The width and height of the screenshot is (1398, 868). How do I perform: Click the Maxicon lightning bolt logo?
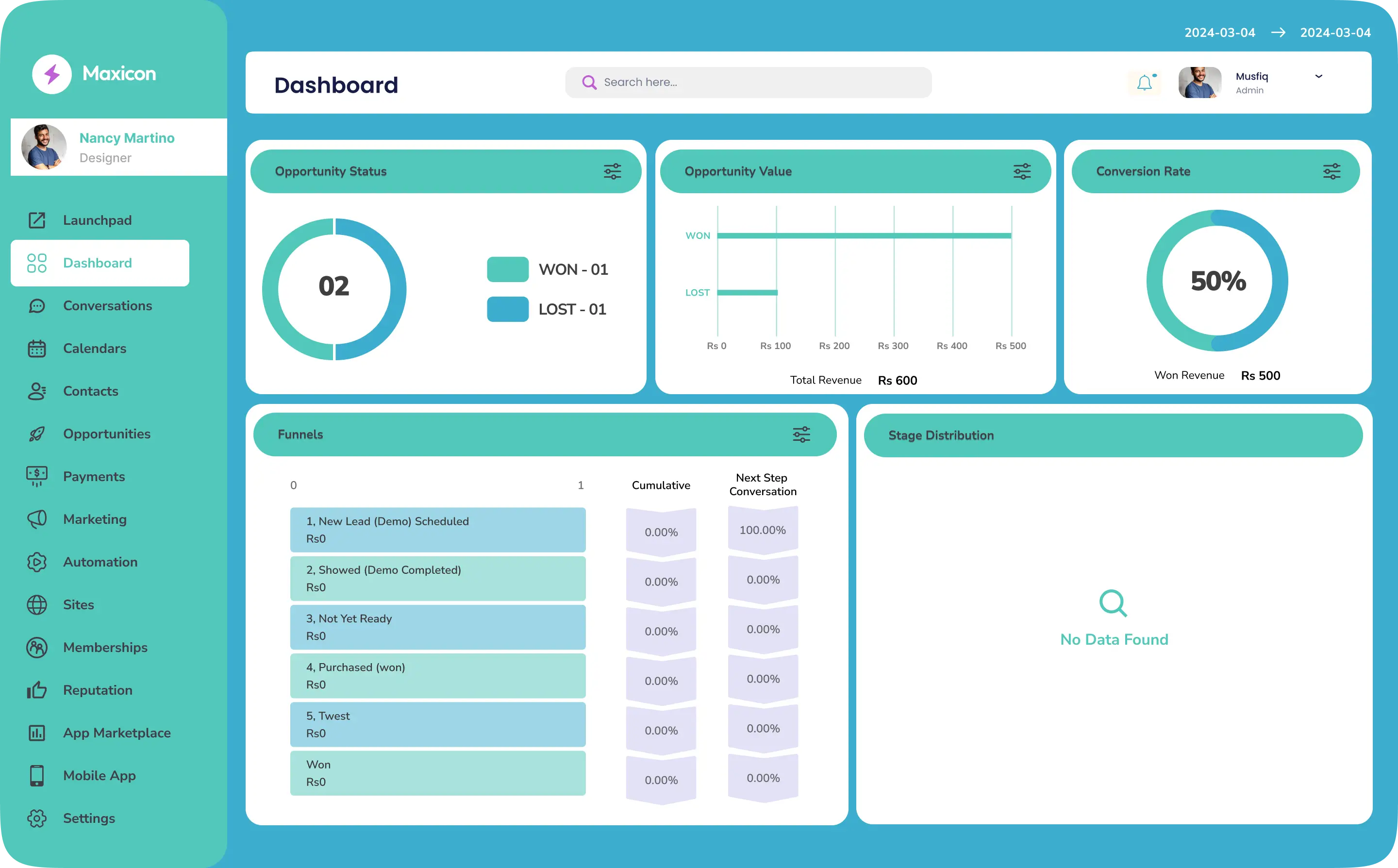[x=51, y=74]
